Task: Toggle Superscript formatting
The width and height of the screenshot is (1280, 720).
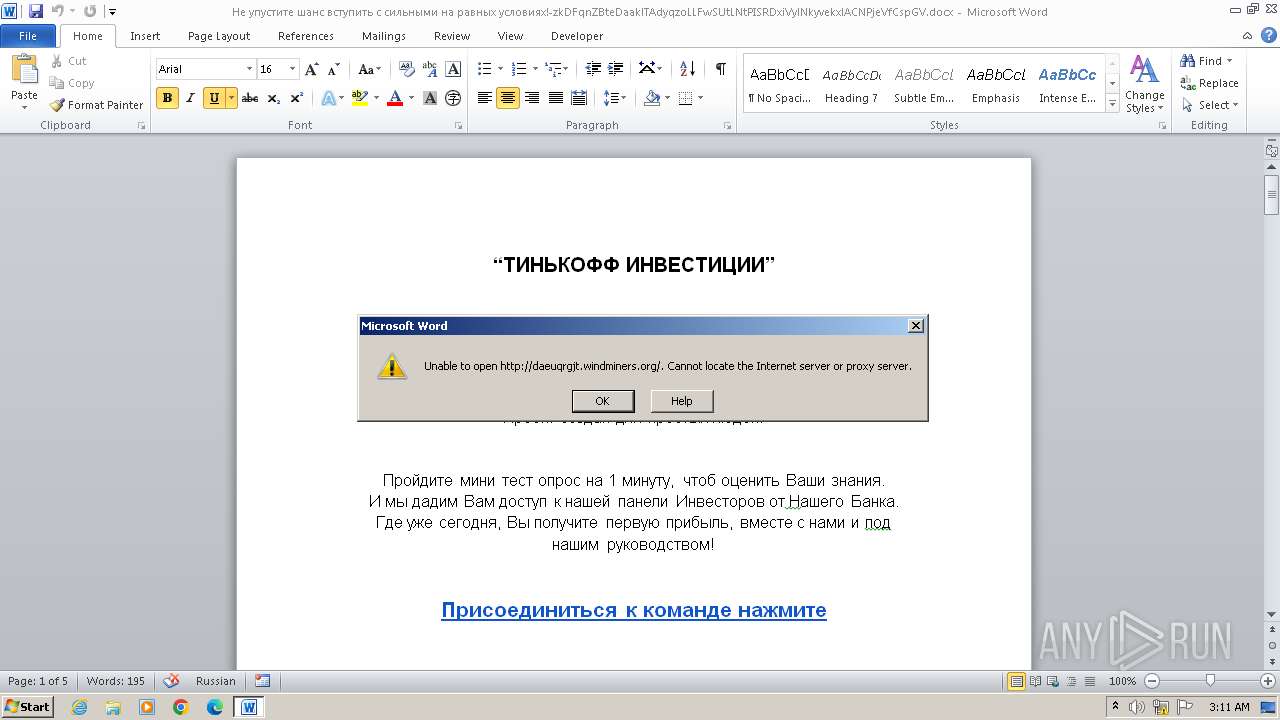Action: [296, 98]
